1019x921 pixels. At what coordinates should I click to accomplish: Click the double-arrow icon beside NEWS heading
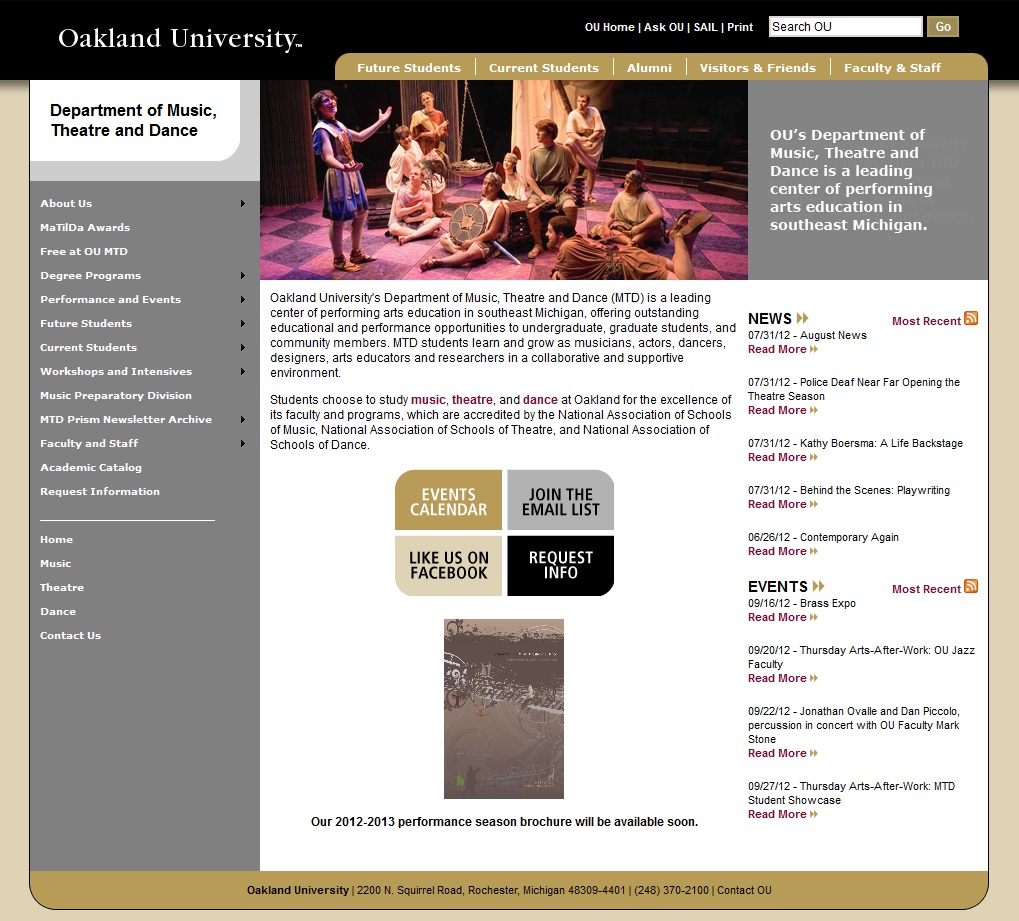[x=803, y=318]
